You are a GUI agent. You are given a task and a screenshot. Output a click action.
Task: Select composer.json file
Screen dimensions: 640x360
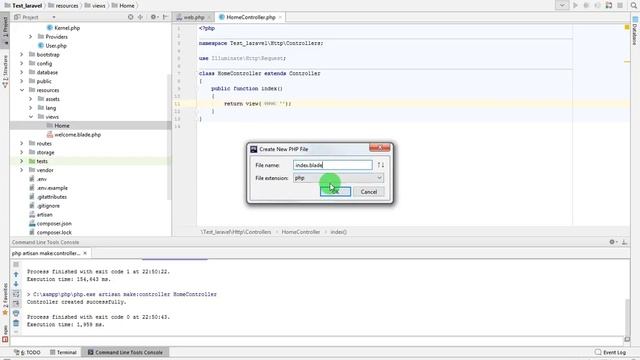54,224
